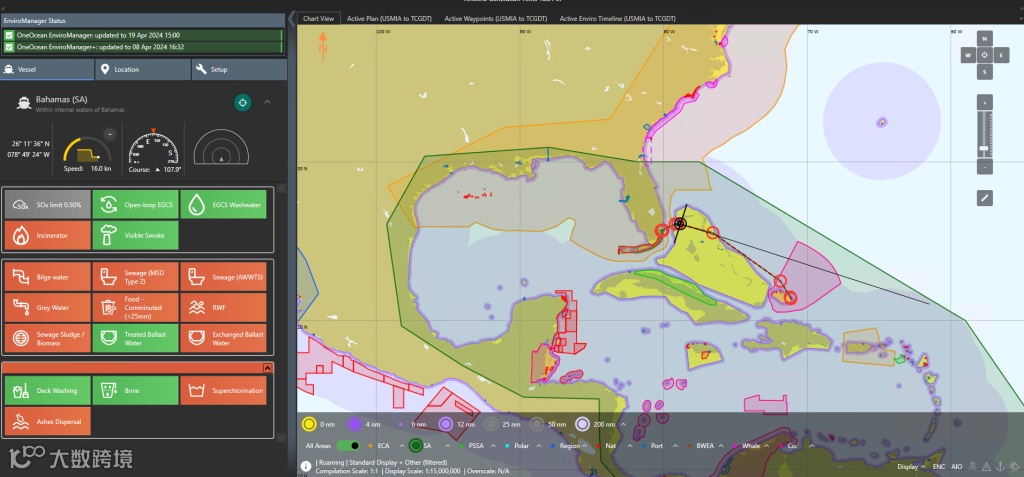
Task: Select the Open-loop EGCS tile
Action: (x=136, y=205)
